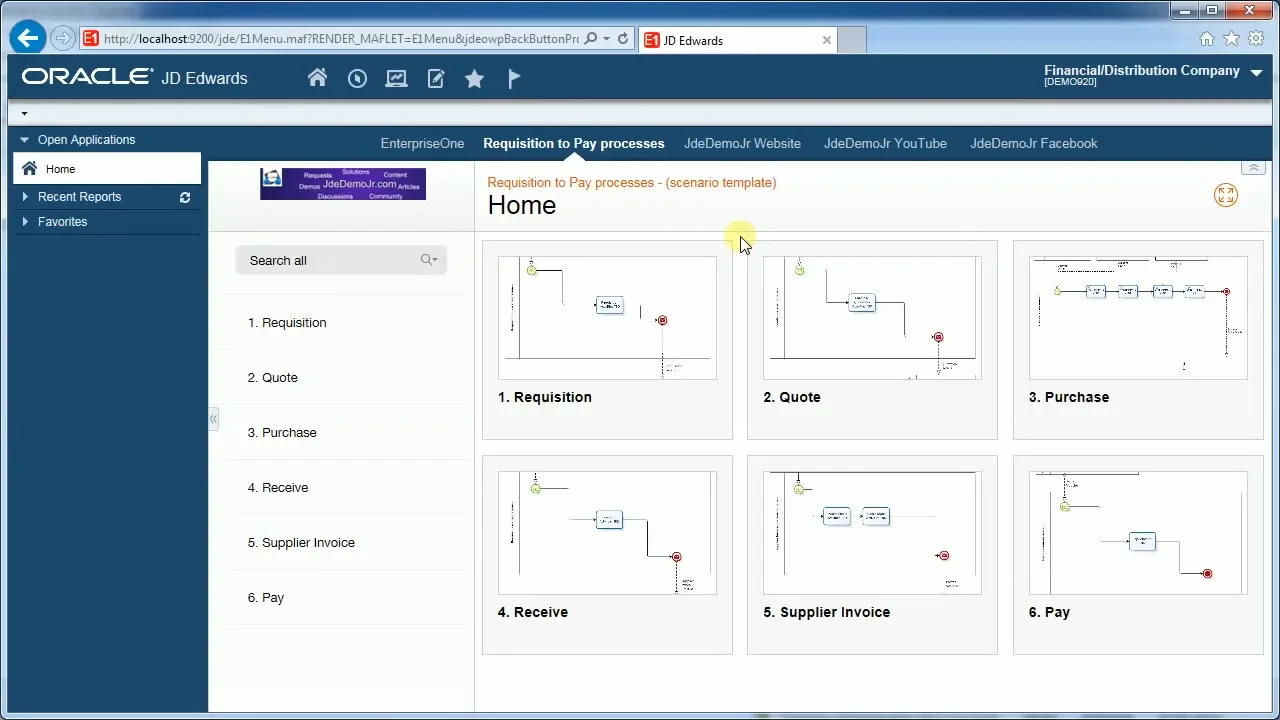This screenshot has height=720, width=1280.
Task: Click the 2. Quote process thumbnail
Action: [x=871, y=317]
